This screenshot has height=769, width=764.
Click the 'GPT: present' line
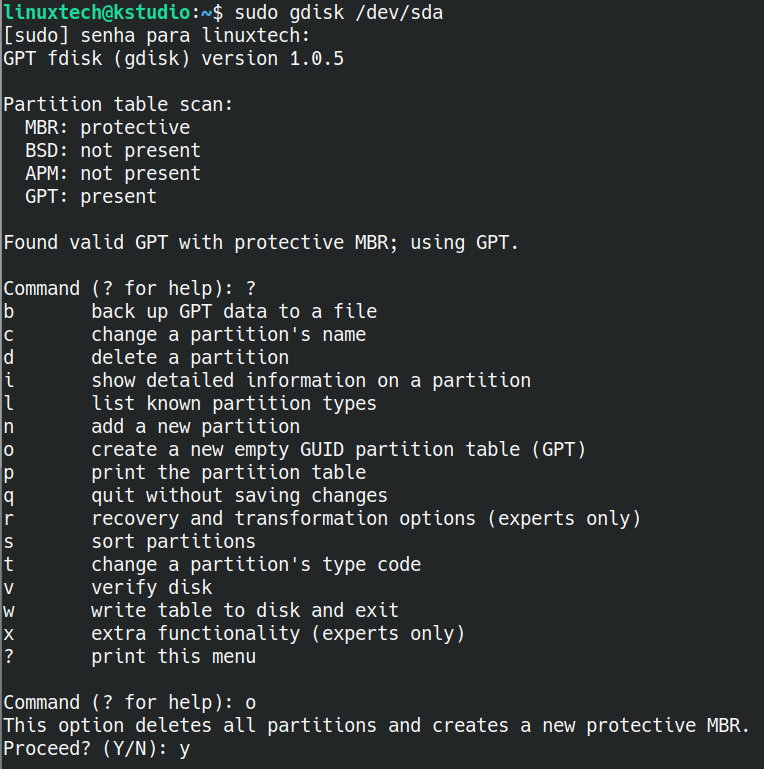coord(91,197)
